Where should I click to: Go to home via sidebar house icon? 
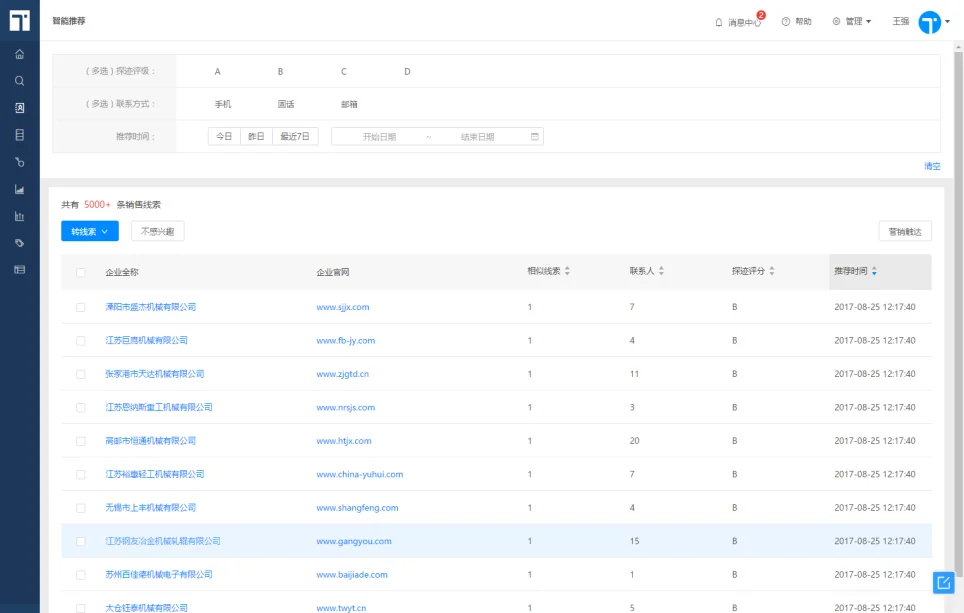(x=19, y=54)
